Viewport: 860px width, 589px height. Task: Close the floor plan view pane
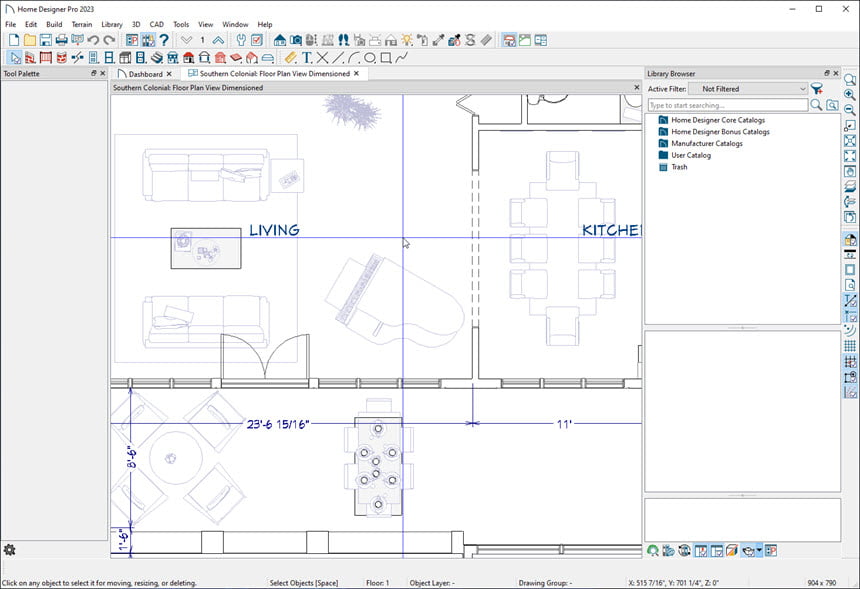click(x=637, y=88)
